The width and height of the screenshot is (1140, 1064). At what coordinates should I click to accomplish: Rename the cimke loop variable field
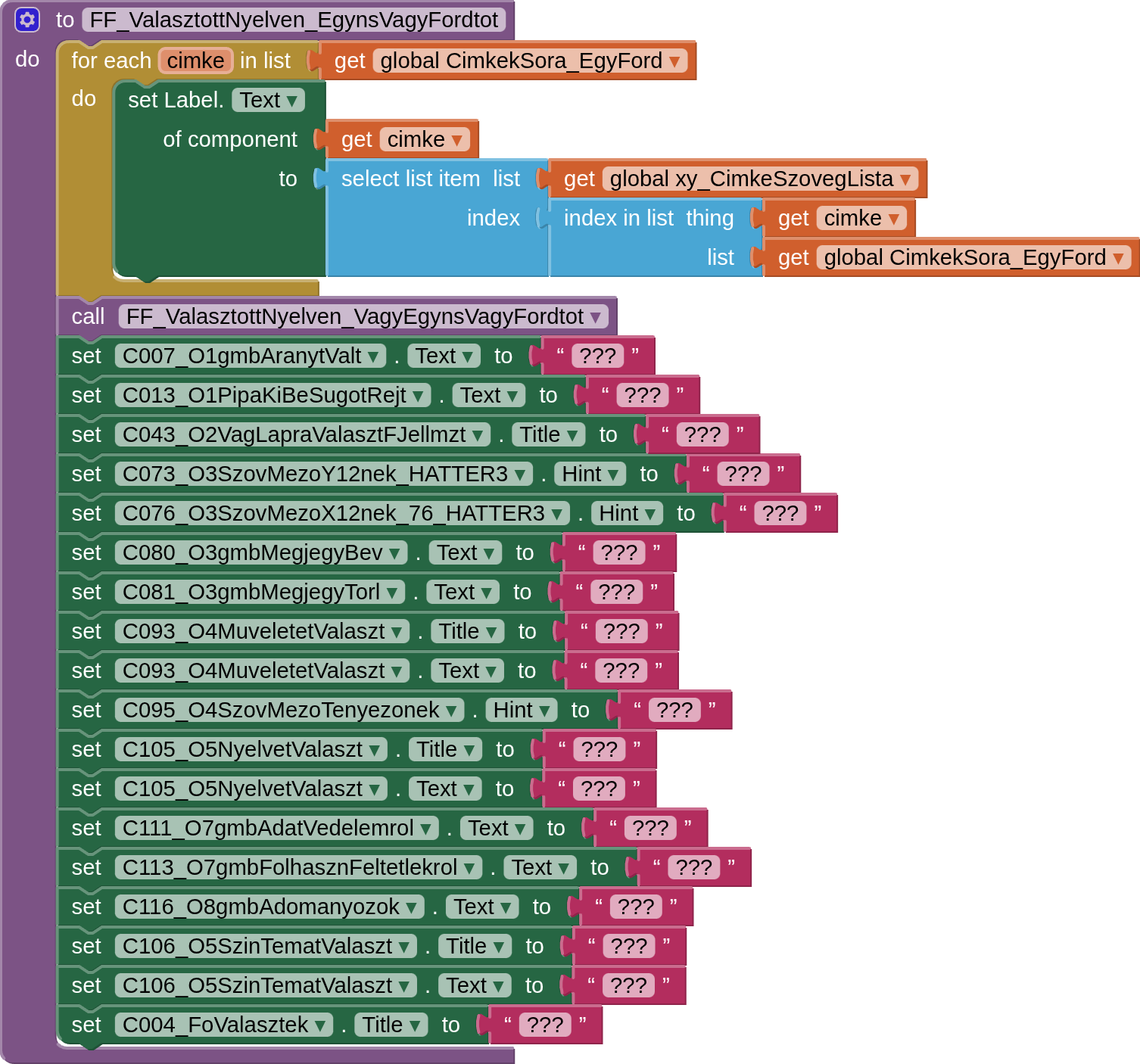pyautogui.click(x=195, y=61)
